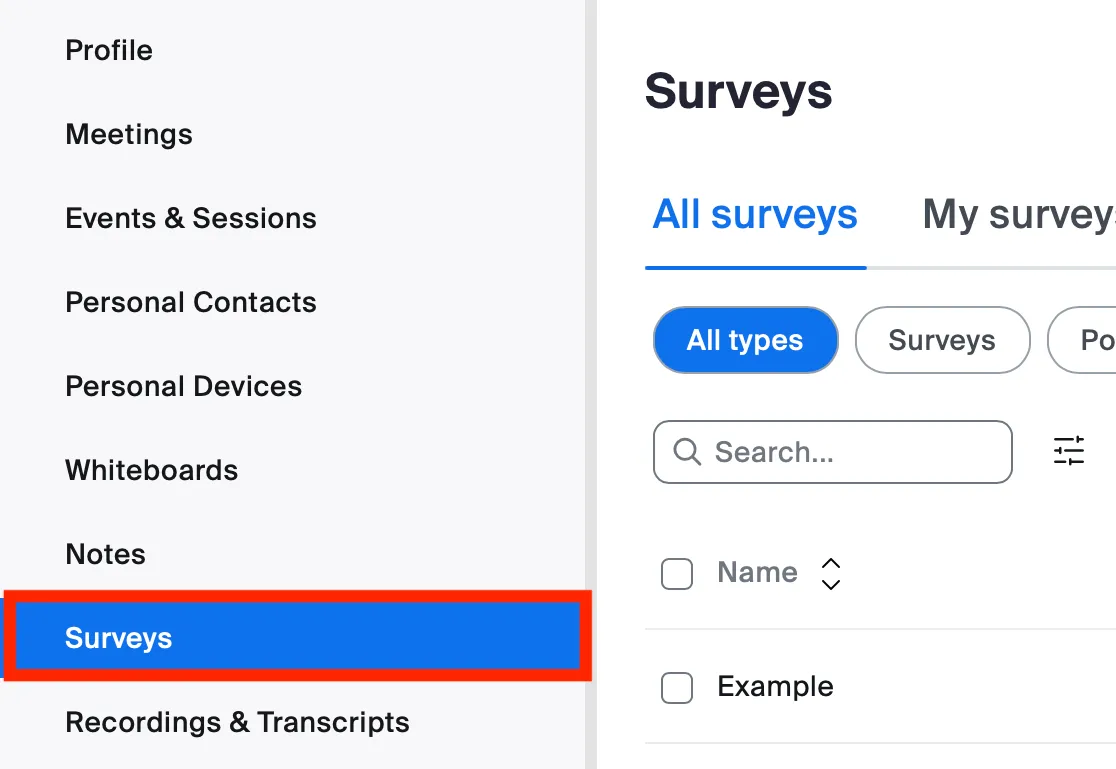Open Events & Sessions from the sidebar
The width and height of the screenshot is (1116, 769).
[x=190, y=218]
